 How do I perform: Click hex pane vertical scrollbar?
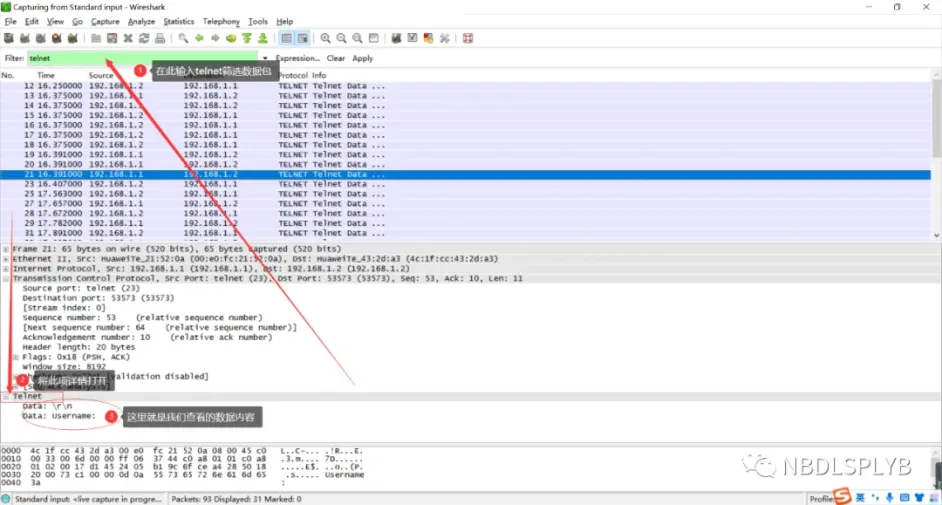click(937, 468)
